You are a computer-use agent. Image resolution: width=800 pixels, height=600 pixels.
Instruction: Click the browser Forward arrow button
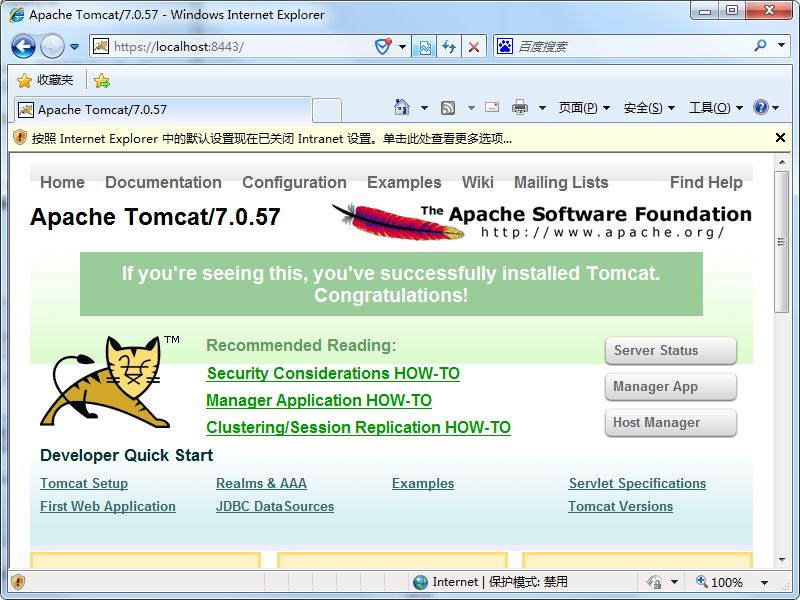click(x=52, y=47)
